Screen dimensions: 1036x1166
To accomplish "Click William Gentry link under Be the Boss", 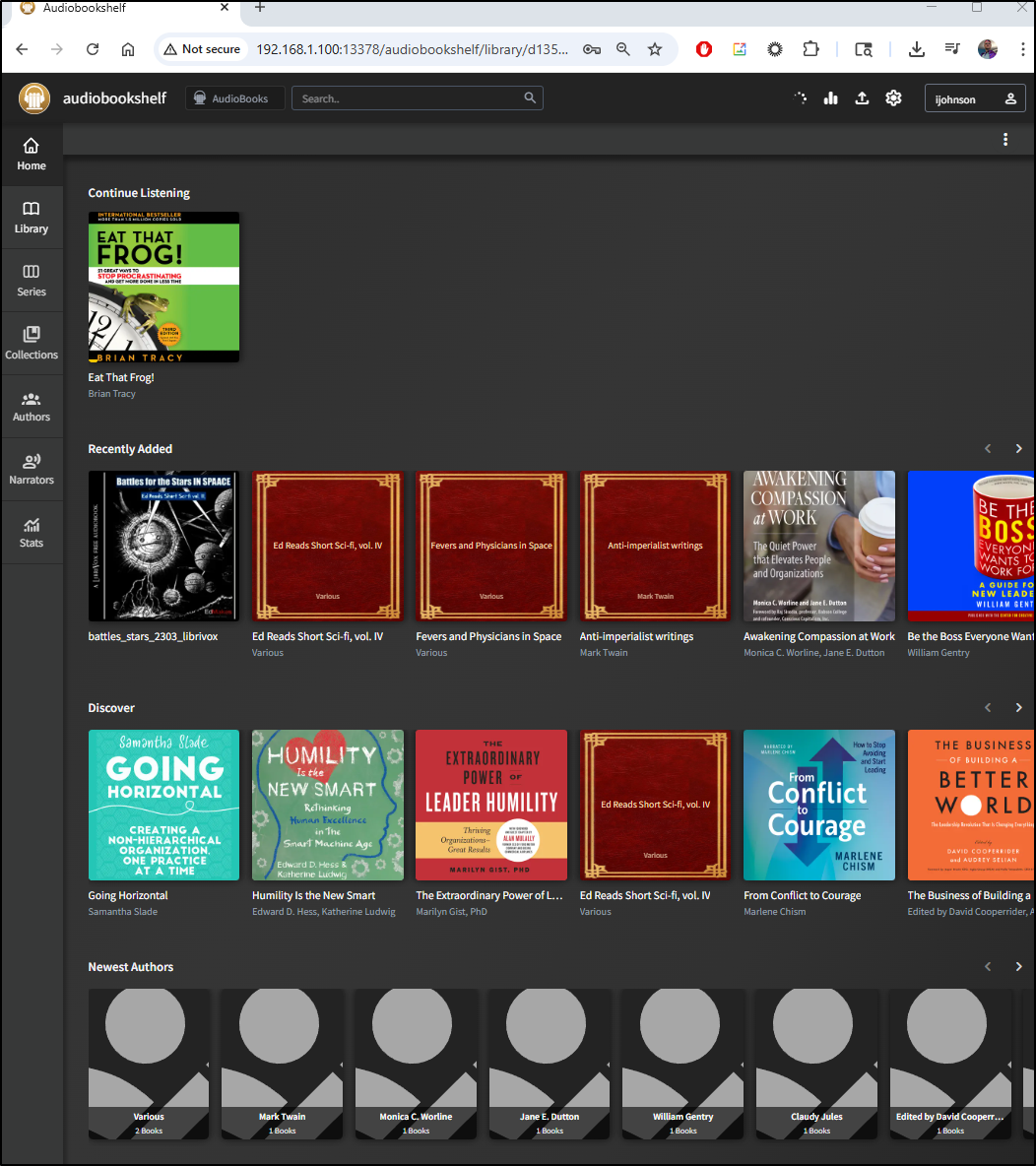I will click(x=938, y=653).
